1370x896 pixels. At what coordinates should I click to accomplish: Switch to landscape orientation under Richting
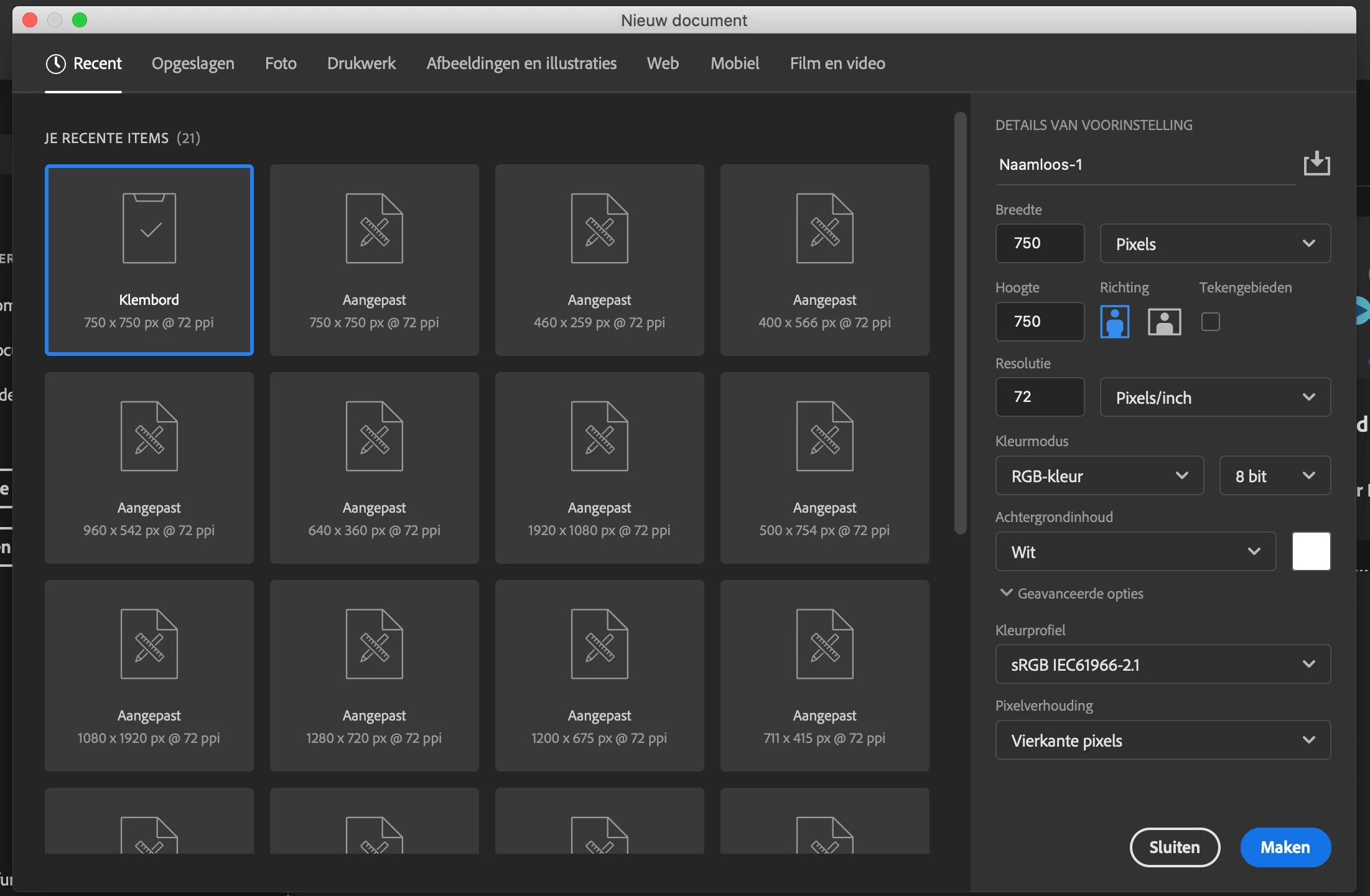point(1164,322)
